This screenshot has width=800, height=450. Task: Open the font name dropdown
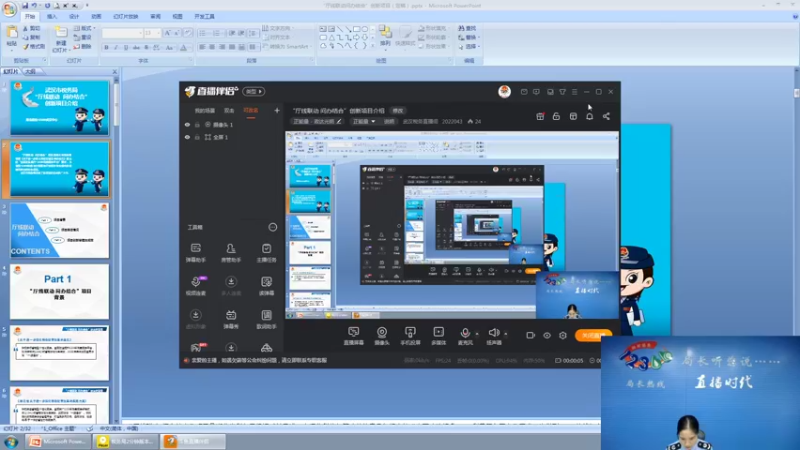[140, 33]
